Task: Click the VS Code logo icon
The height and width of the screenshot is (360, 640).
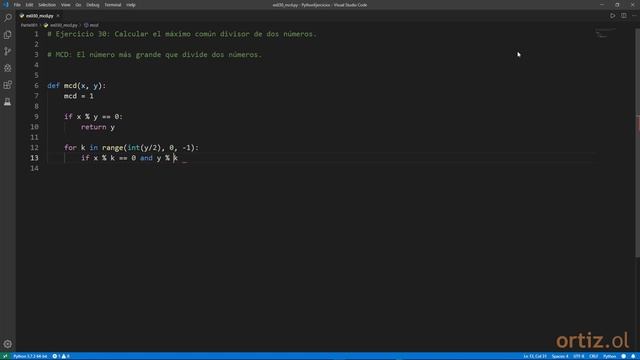Action: 5,5
